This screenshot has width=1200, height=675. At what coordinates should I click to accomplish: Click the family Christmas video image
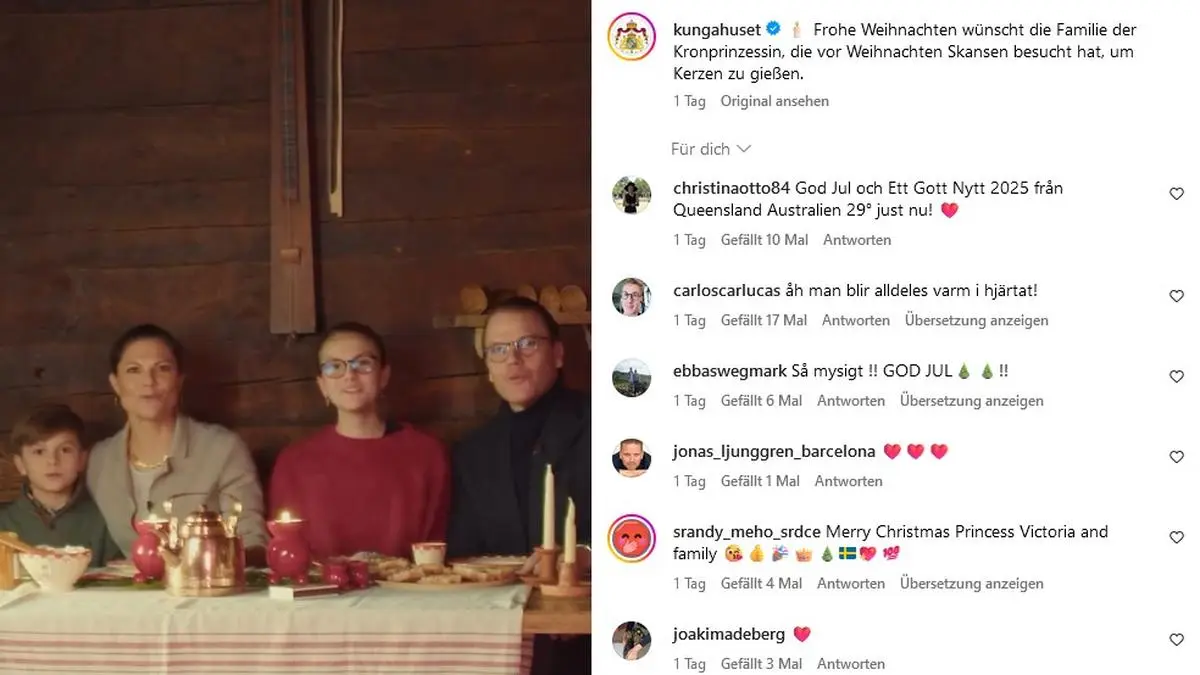tap(295, 337)
